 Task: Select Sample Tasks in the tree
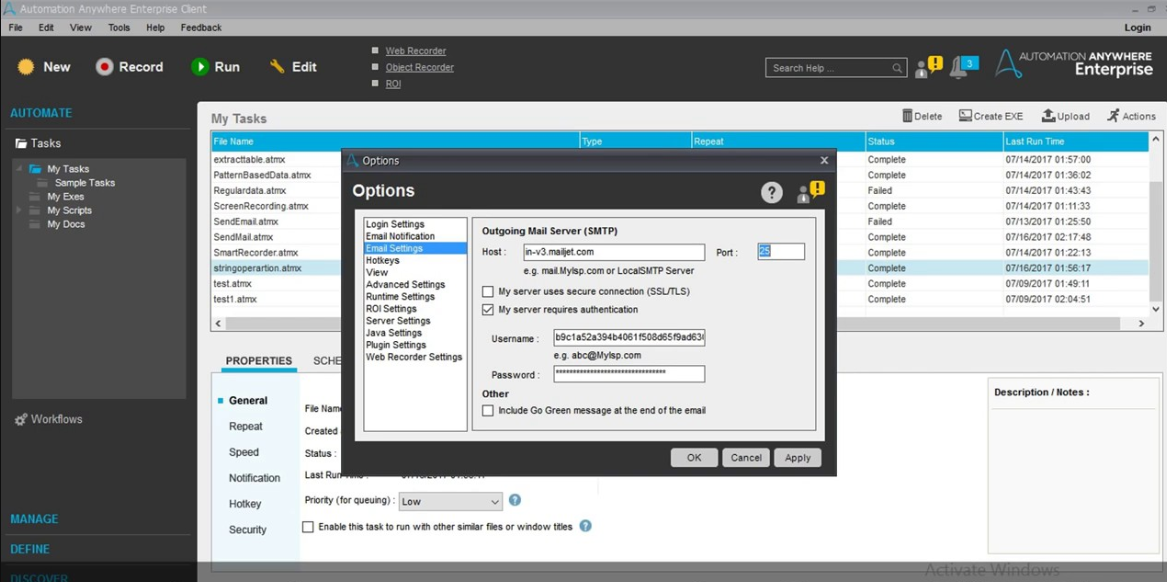tap(85, 182)
